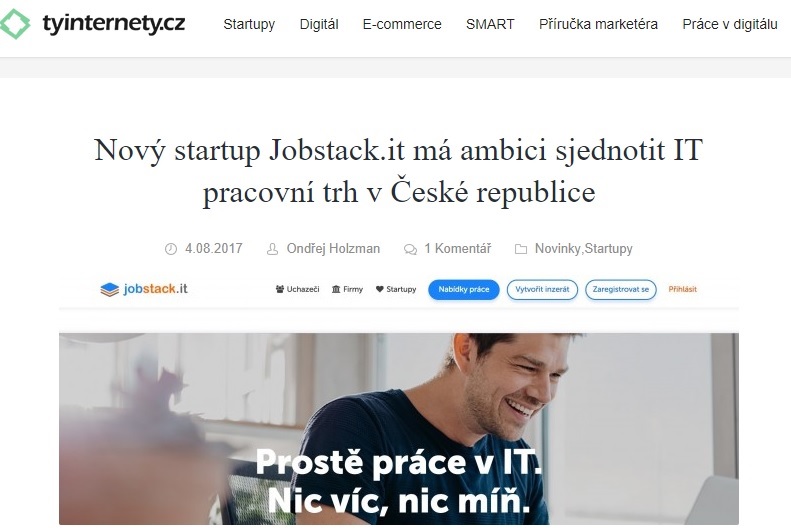Click the tyinternety.cz diamond logo icon
The height and width of the screenshot is (532, 791).
pos(14,24)
